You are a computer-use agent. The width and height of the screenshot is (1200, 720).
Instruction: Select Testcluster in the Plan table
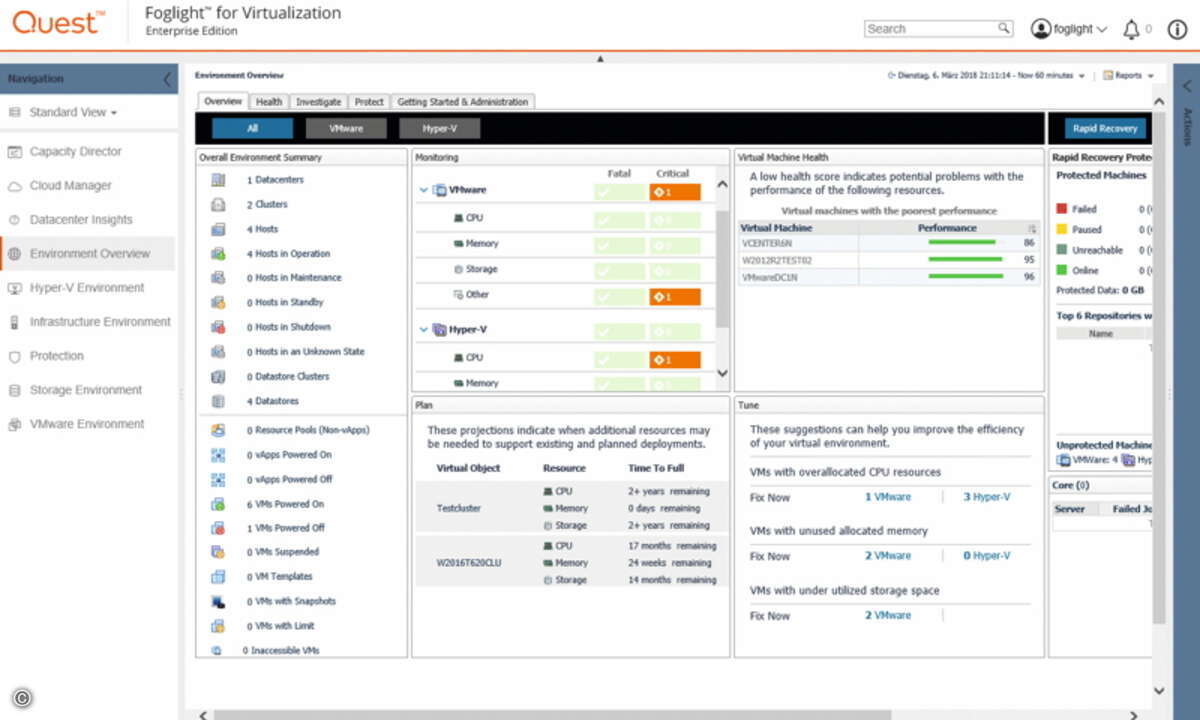pyautogui.click(x=459, y=508)
